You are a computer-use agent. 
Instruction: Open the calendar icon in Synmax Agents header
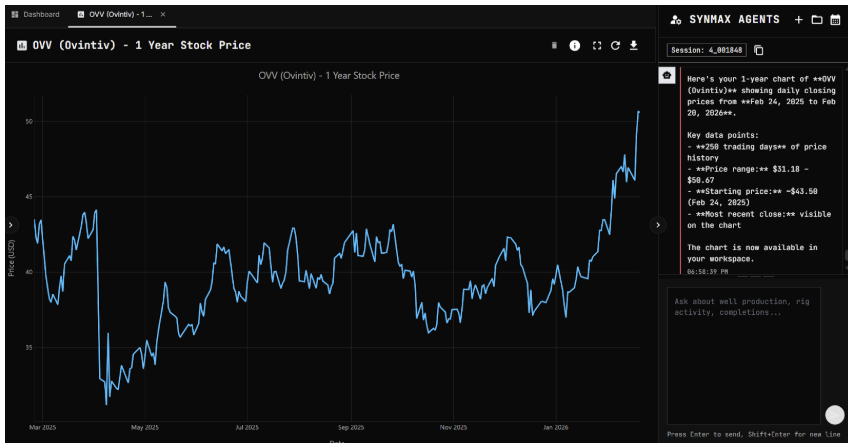point(835,20)
